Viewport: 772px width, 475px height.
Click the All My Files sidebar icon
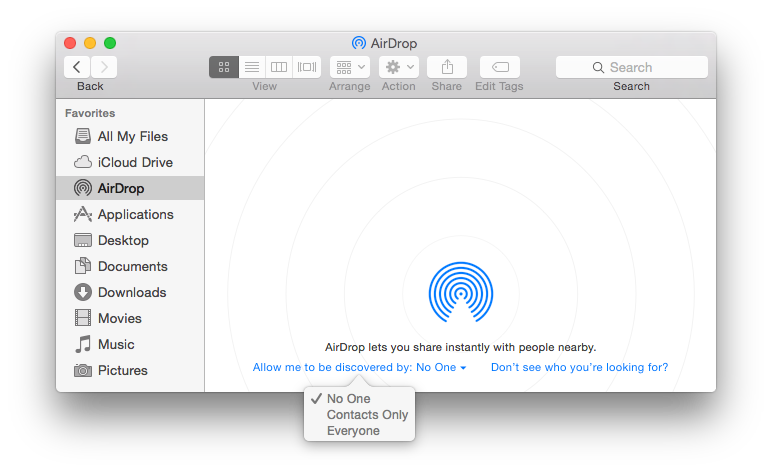[83, 136]
